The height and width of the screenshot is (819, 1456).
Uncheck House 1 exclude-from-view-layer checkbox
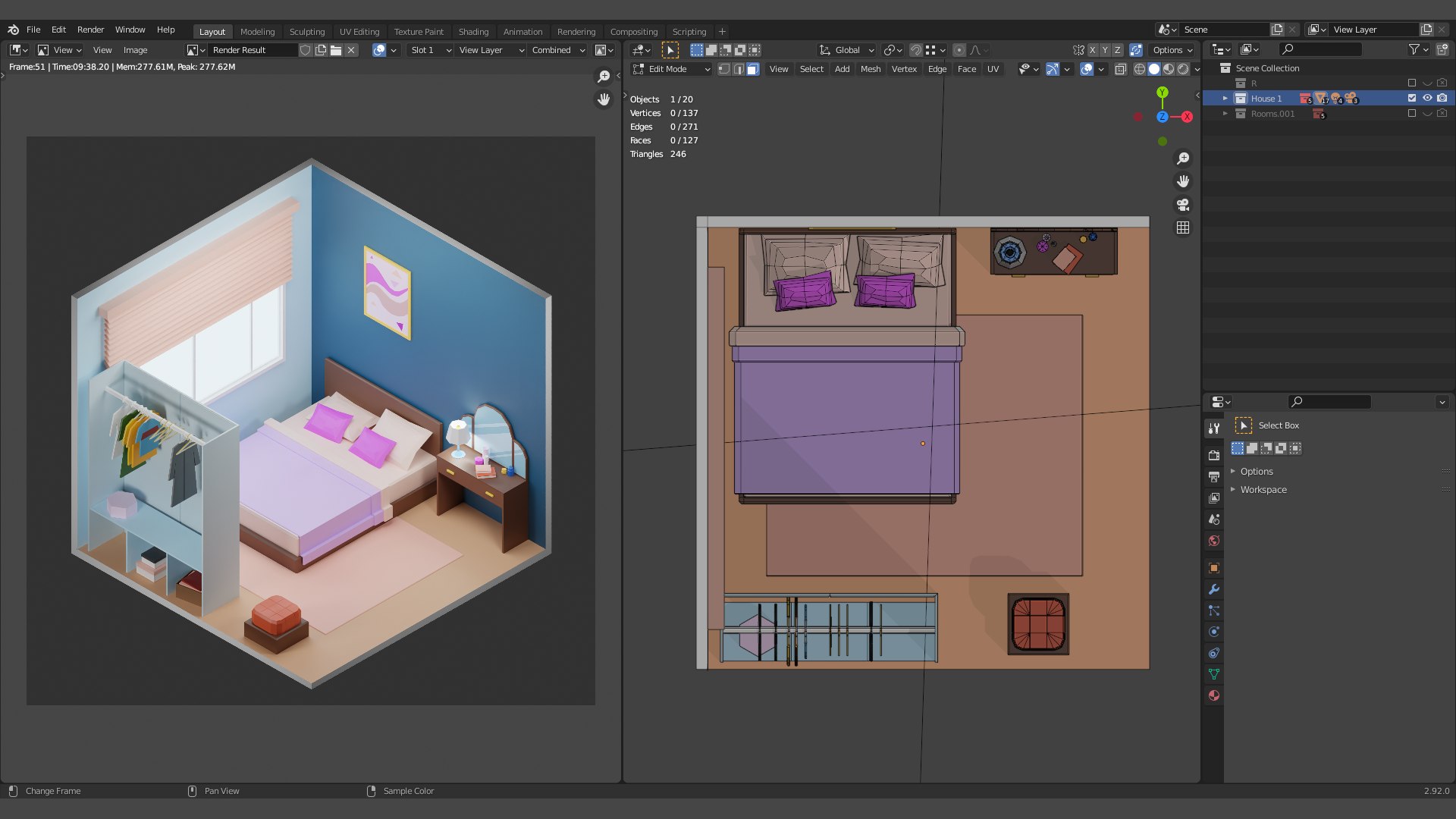point(1412,98)
